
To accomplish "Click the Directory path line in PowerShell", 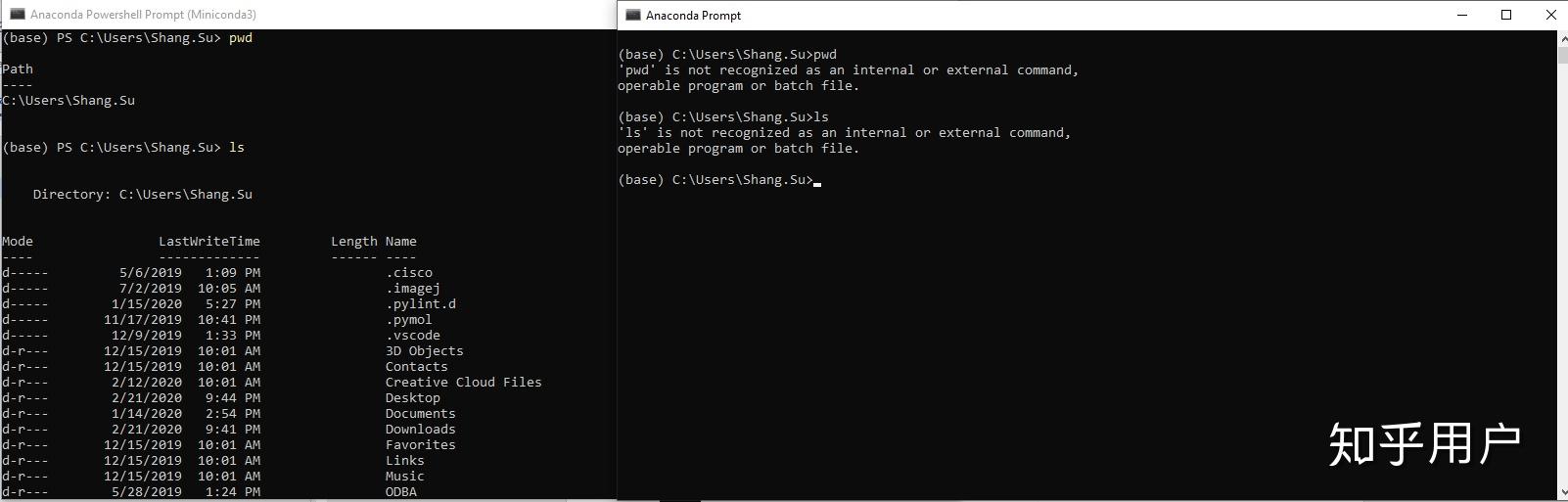I will [142, 194].
